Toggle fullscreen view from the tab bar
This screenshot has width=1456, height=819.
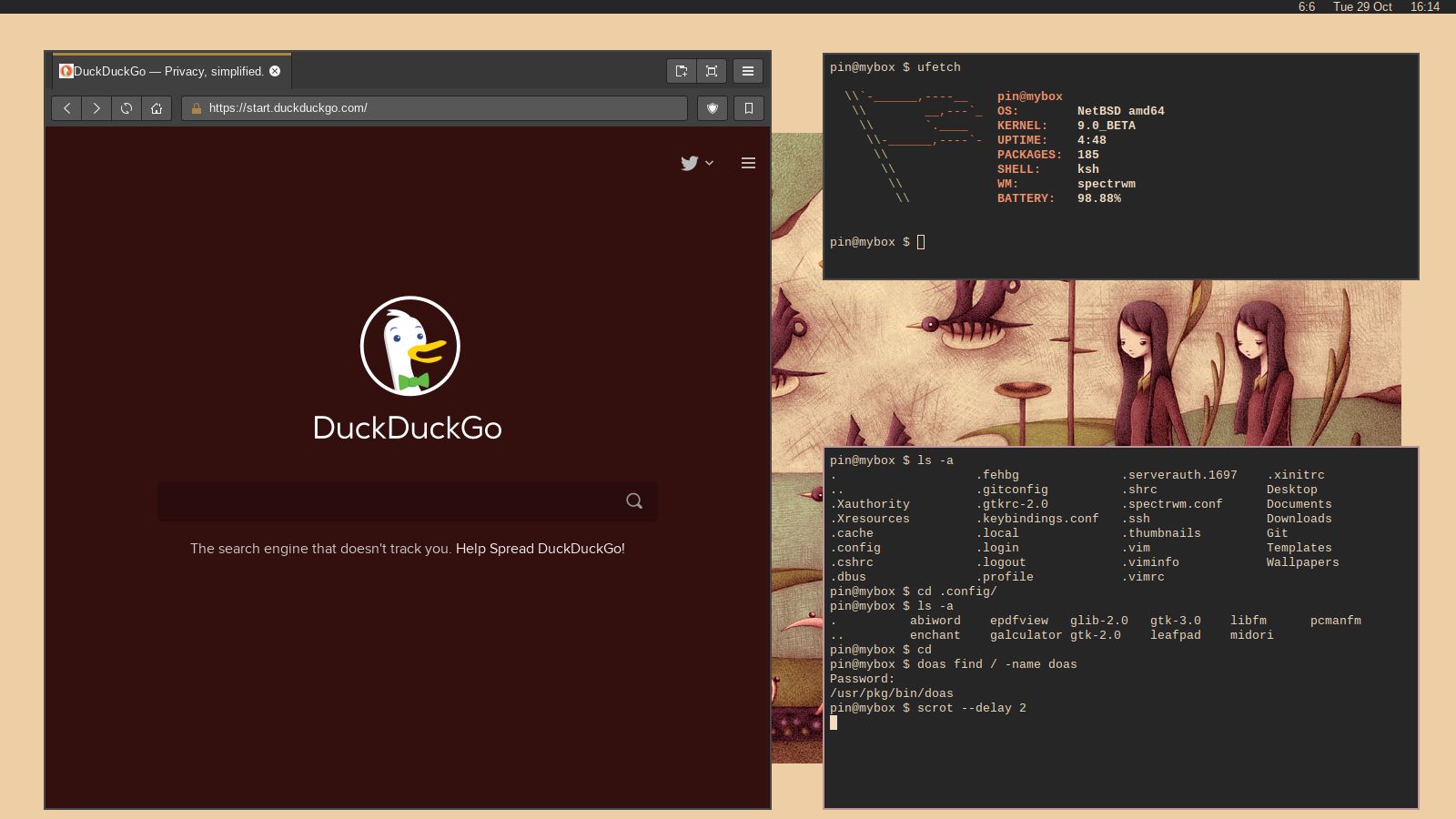pos(712,70)
